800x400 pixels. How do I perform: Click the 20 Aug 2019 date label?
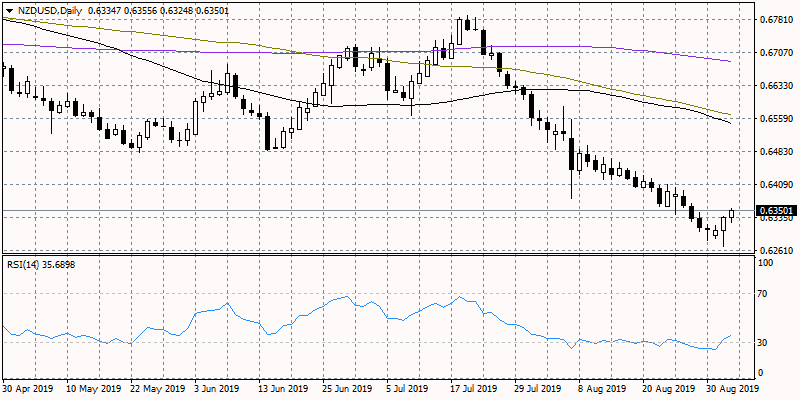[667, 387]
